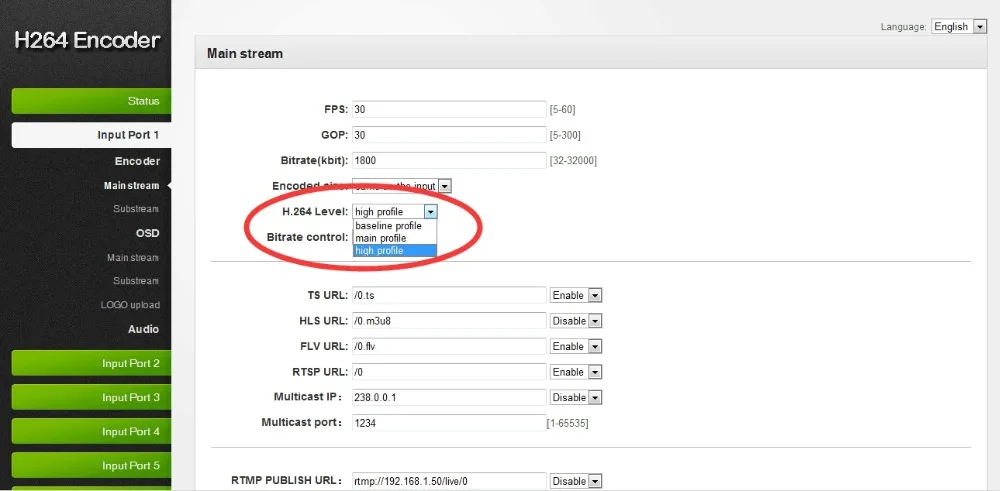Open Audio settings
The width and height of the screenshot is (1000, 491).
143,329
